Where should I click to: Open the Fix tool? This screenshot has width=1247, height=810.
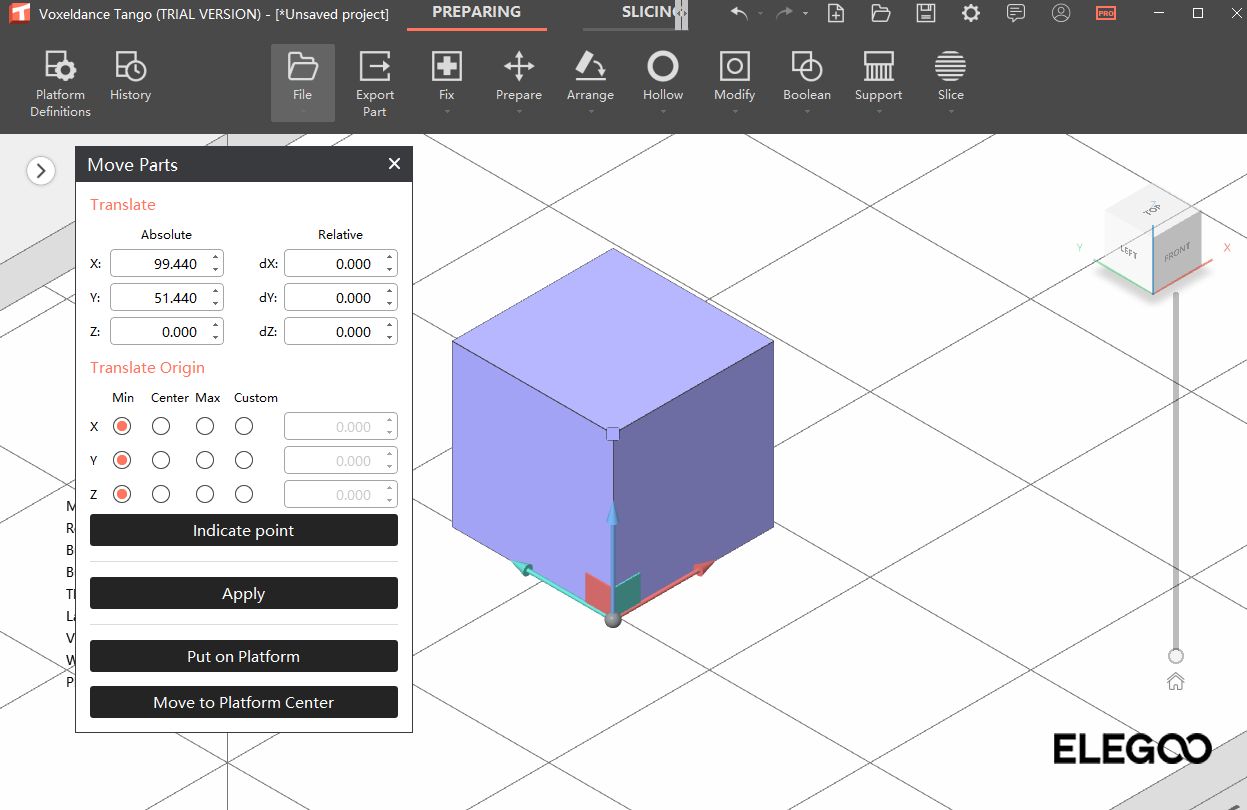pos(446,77)
